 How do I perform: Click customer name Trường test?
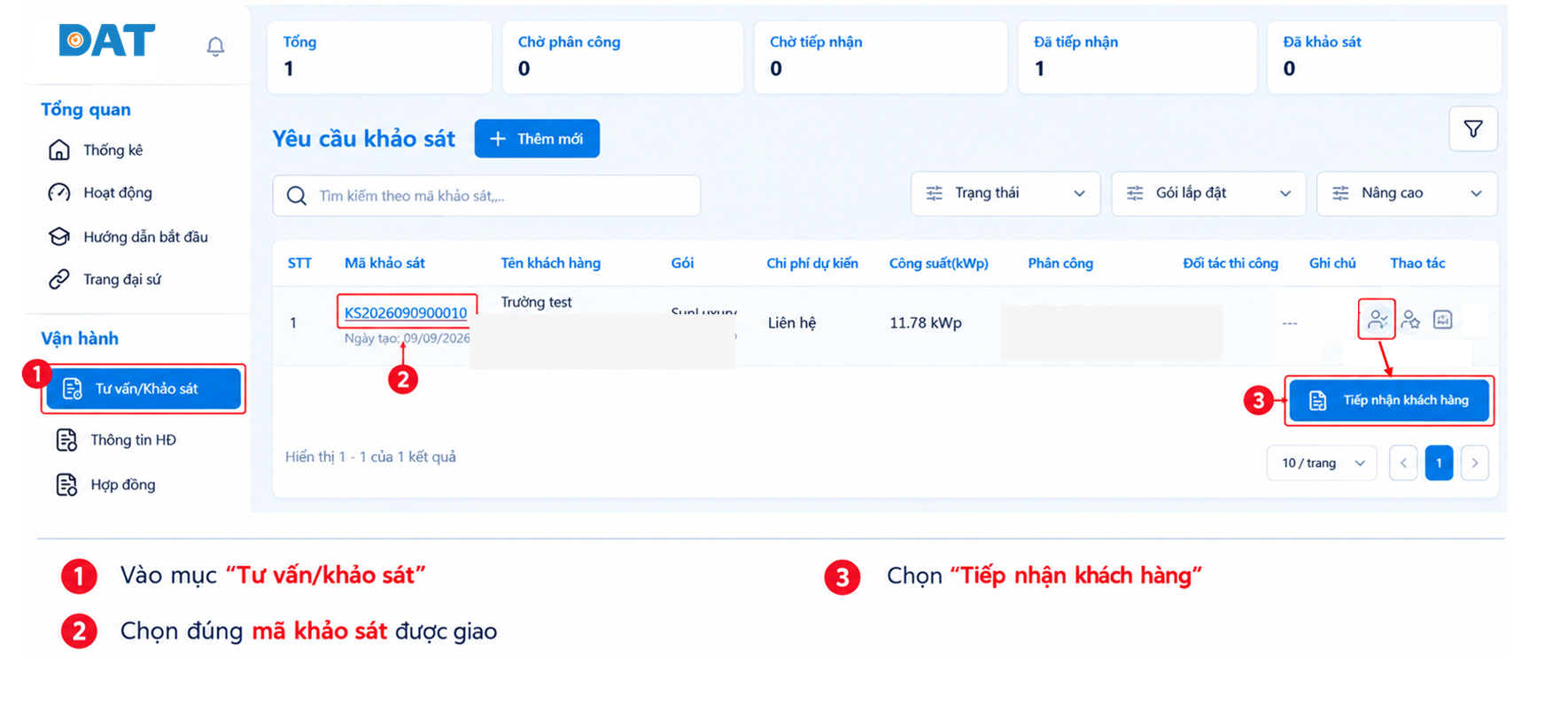pyautogui.click(x=536, y=302)
